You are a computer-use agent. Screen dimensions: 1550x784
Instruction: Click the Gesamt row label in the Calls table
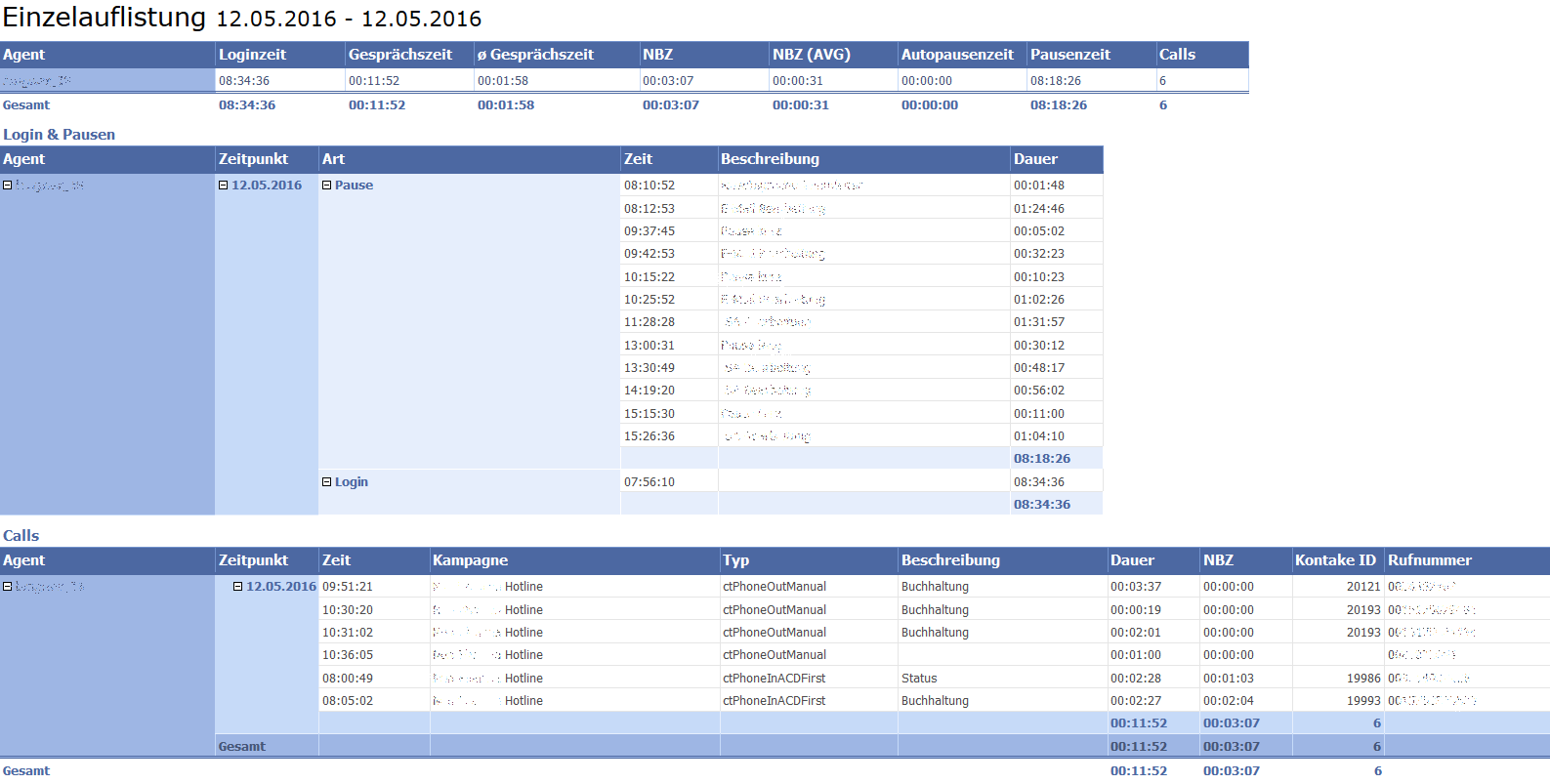coord(241,747)
